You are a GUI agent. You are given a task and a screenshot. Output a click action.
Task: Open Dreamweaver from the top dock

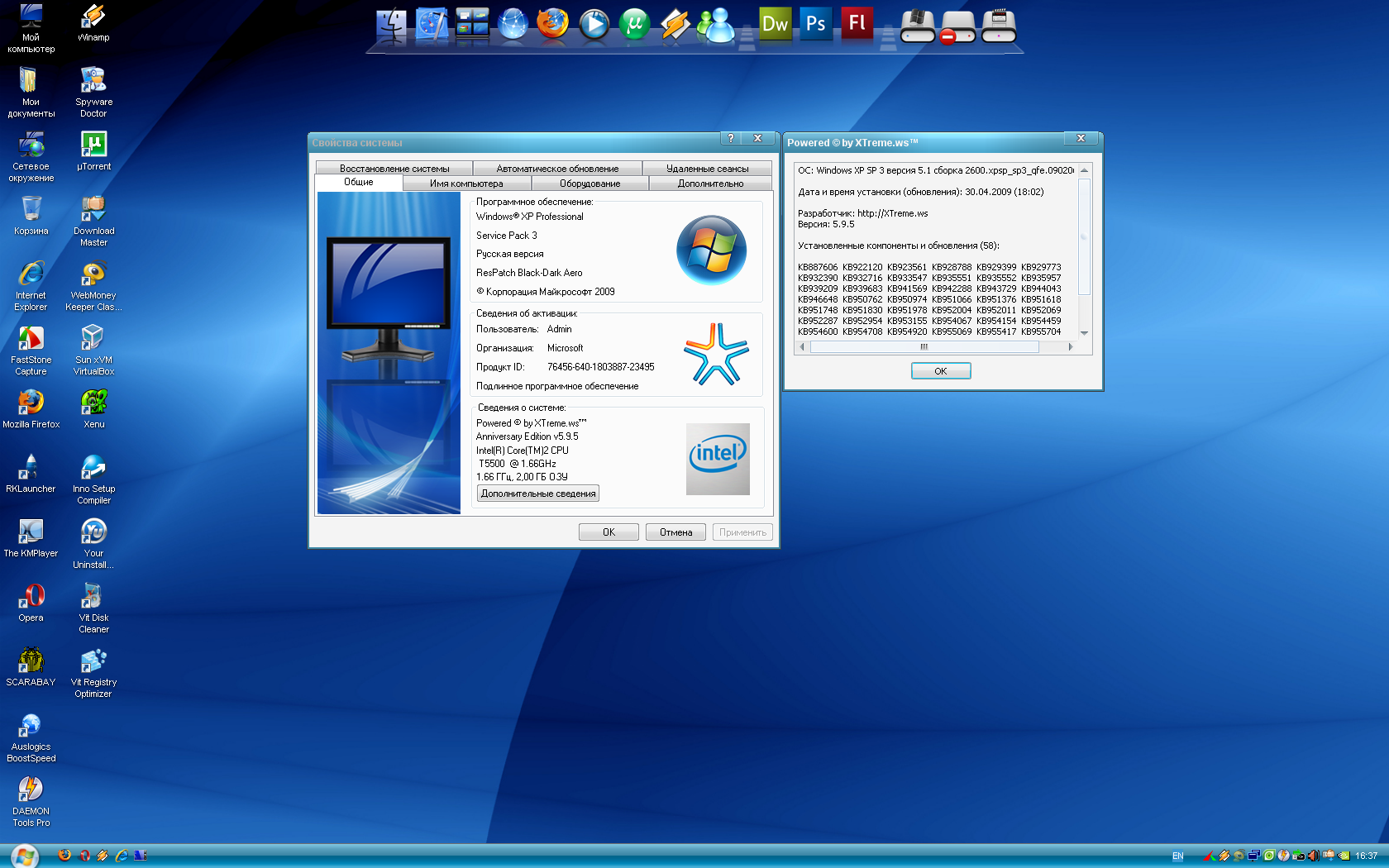tap(775, 25)
